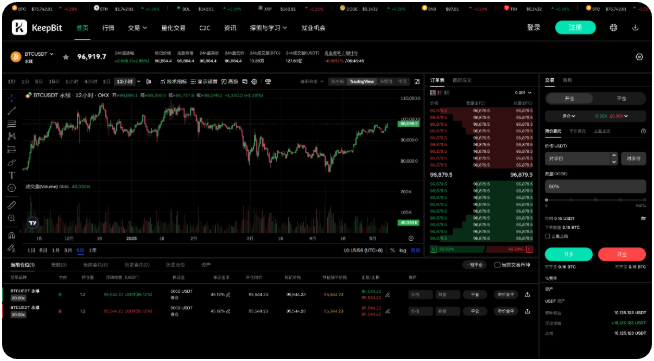Switch to the 平仓 close position tab
This screenshot has width=654, height=361.
click(x=621, y=98)
